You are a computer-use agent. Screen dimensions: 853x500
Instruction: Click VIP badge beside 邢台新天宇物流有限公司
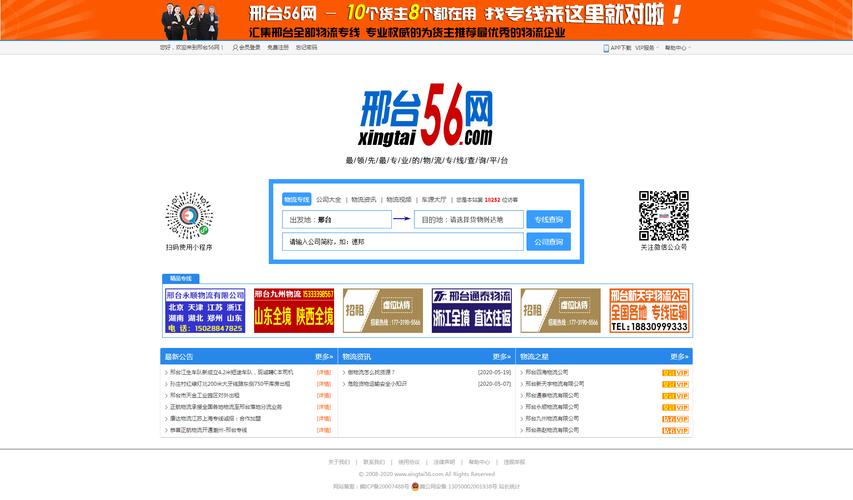675,384
